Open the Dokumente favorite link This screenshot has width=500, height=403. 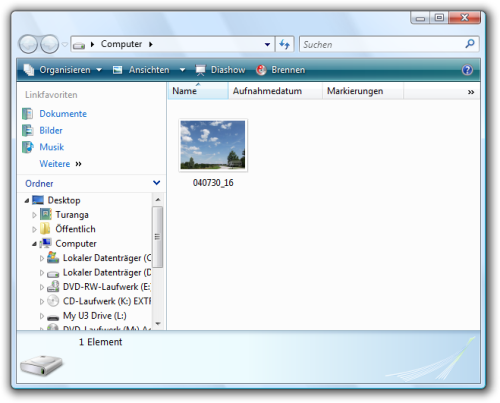tap(63, 114)
